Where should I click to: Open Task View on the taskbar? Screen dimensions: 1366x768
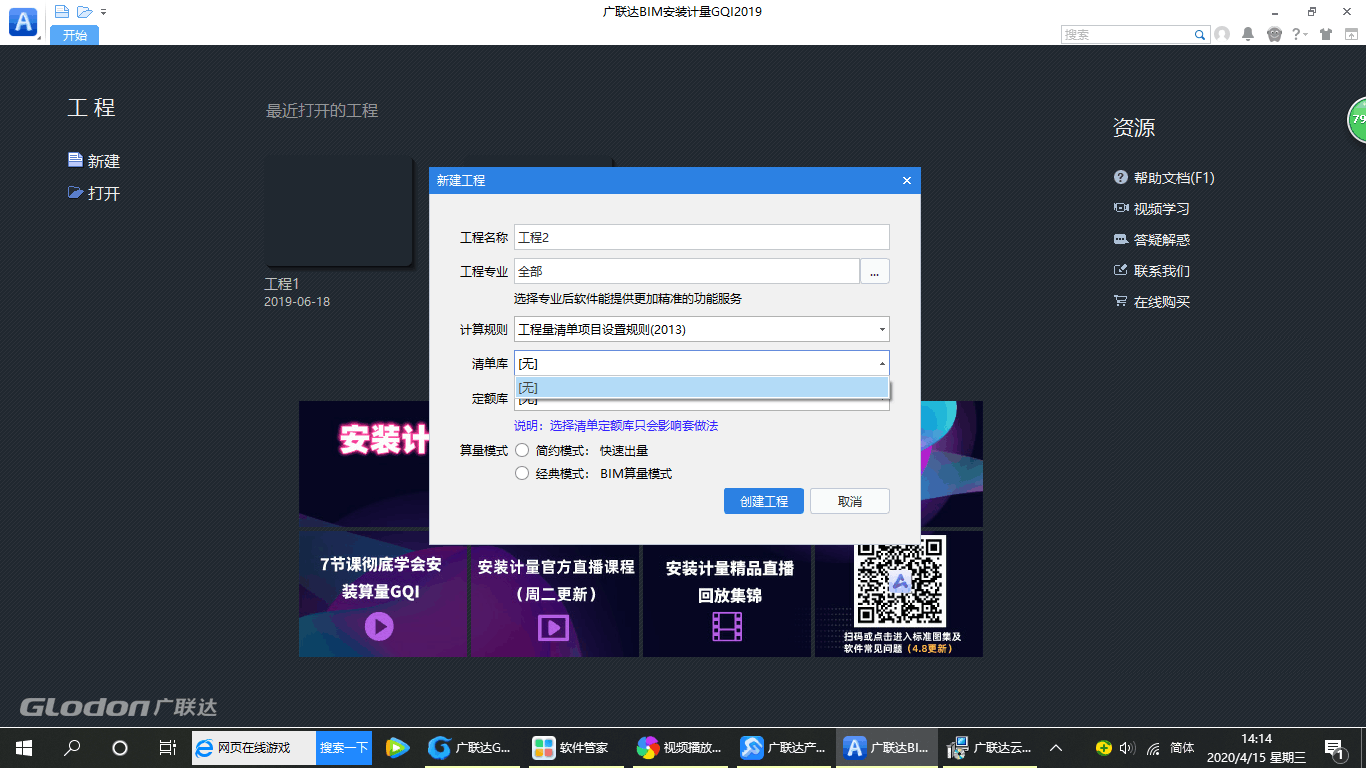[168, 747]
